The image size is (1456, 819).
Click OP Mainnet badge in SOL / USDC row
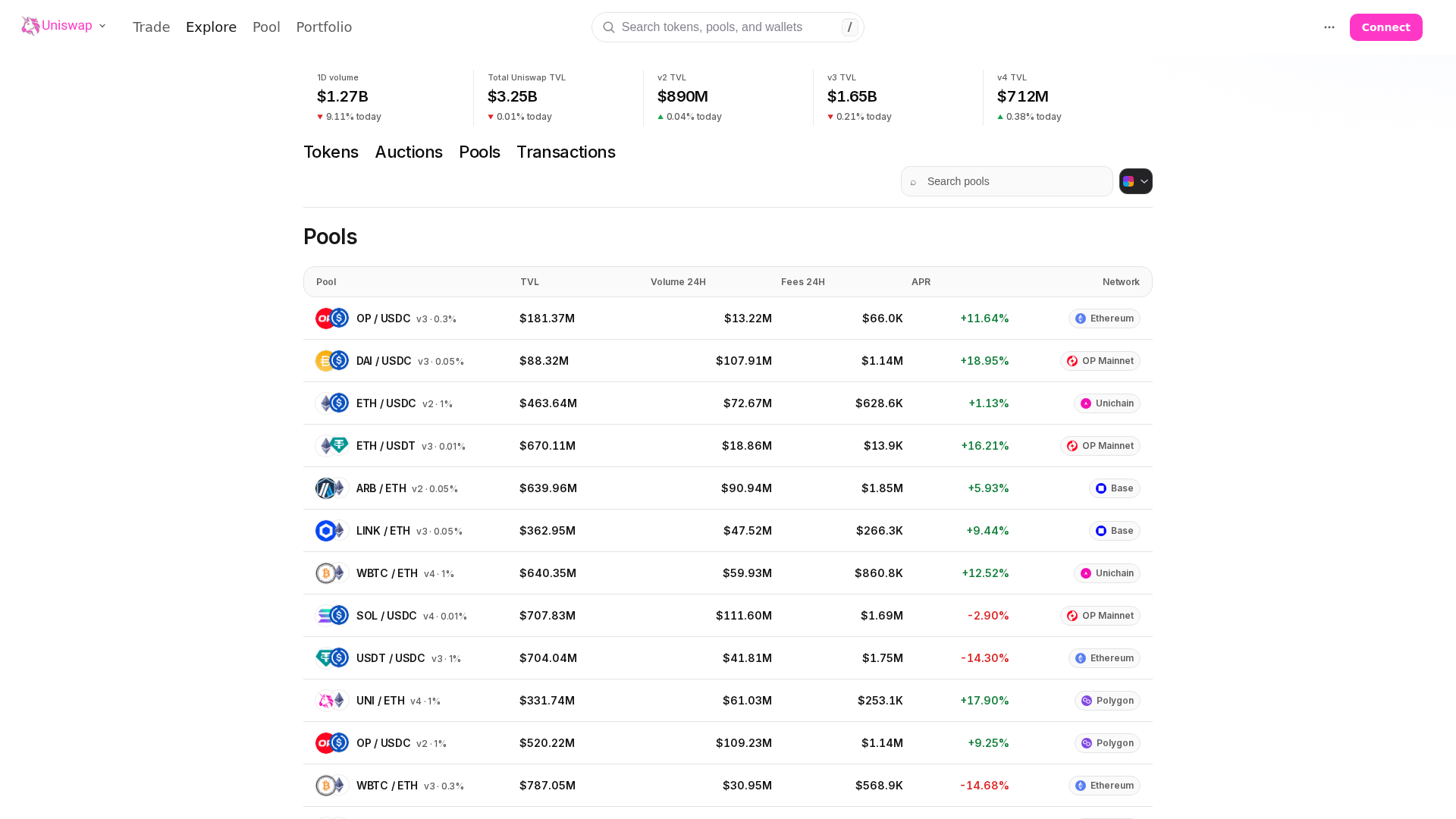(x=1100, y=616)
